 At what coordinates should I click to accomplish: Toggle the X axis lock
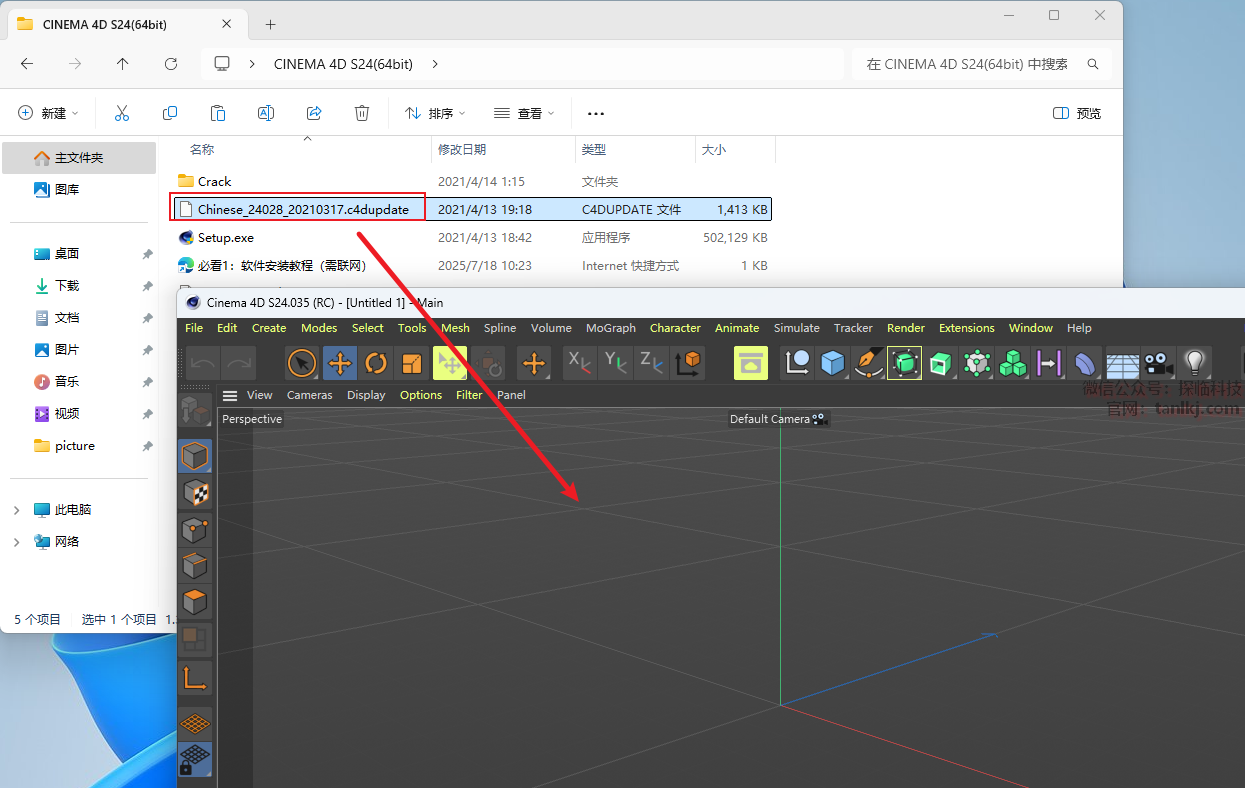pyautogui.click(x=580, y=363)
